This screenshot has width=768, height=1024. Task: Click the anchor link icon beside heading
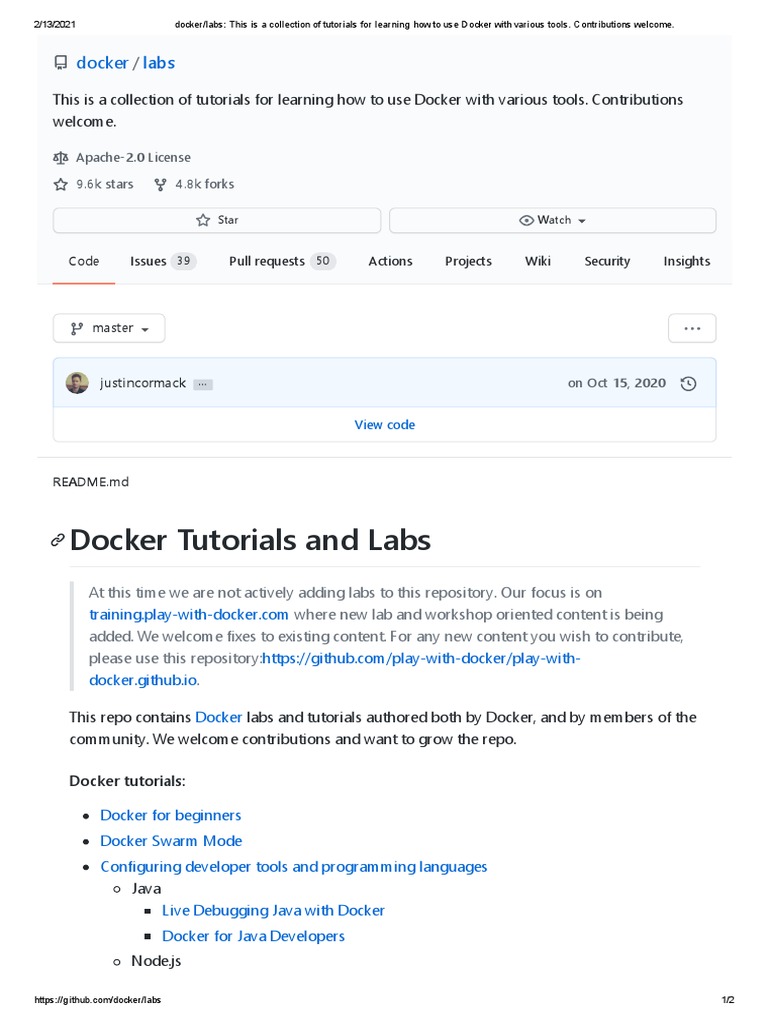pyautogui.click(x=58, y=541)
